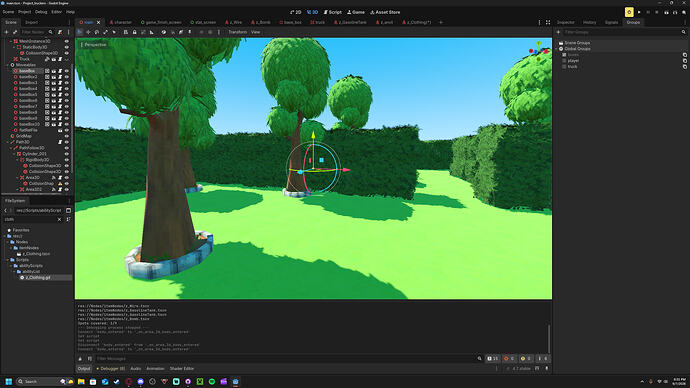Viewport: 690px width, 388px height.
Task: Toggle visibility of baseBox10 node
Action: point(67,124)
